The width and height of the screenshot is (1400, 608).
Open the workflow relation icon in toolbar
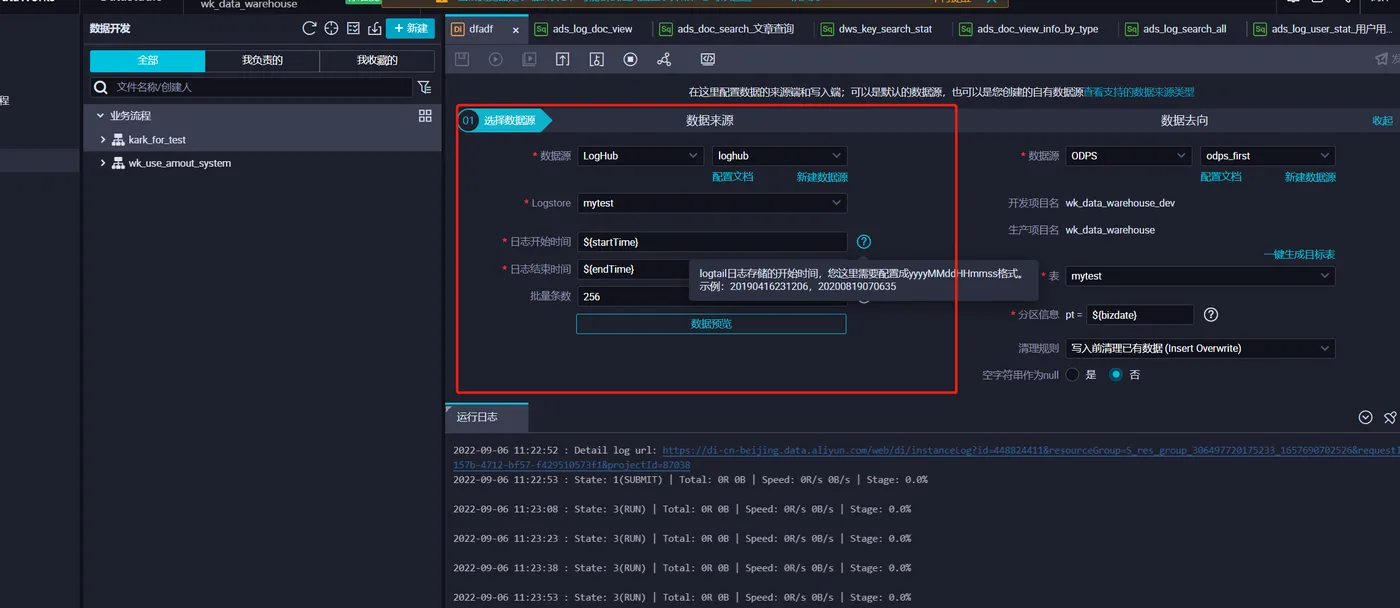point(664,60)
